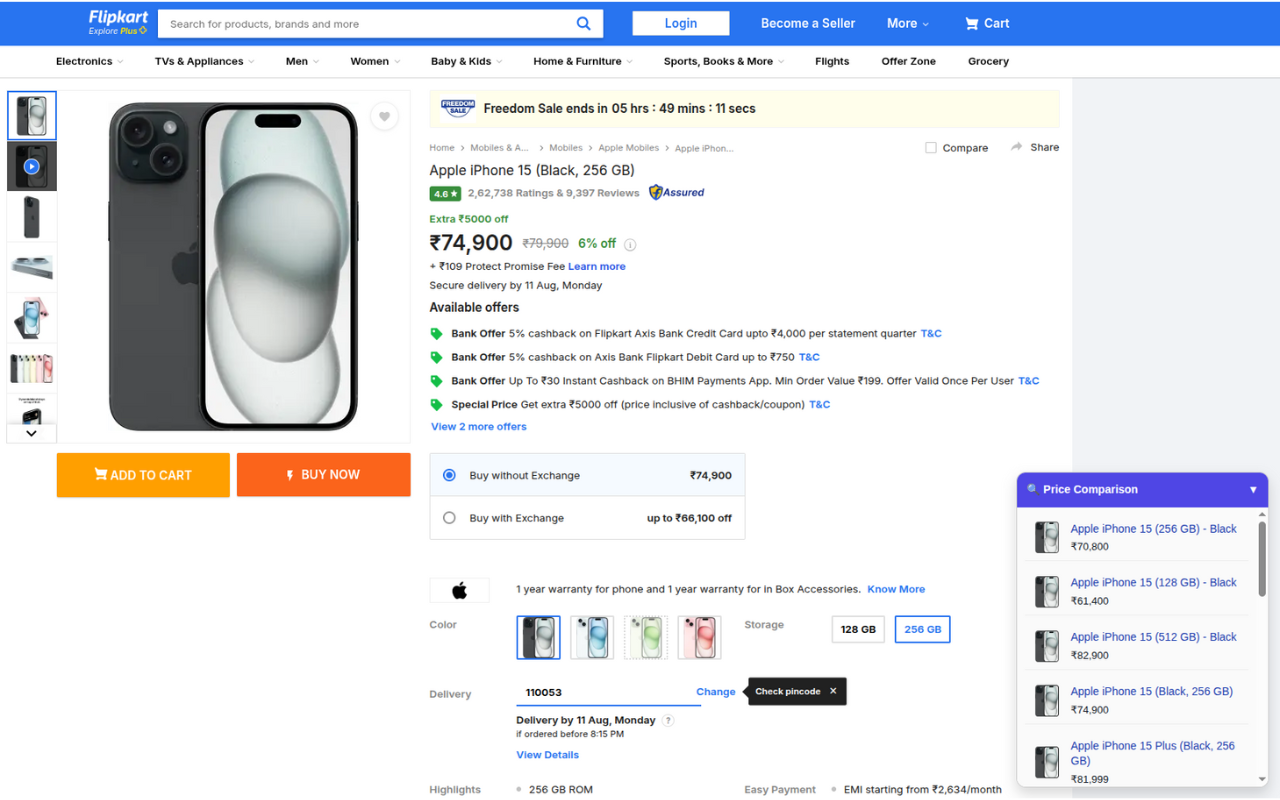Click the question mark beside delivery date
Screen dimensions: 1280x800
tap(668, 720)
